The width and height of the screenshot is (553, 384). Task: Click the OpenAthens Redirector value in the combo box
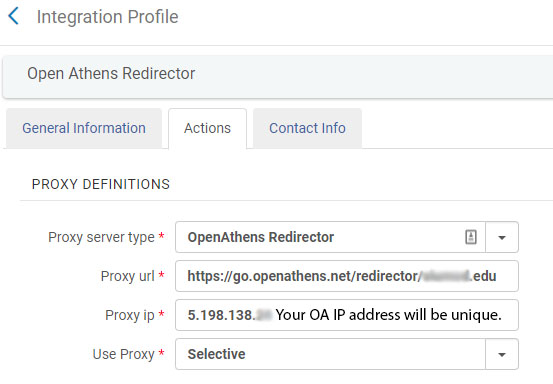pos(261,237)
